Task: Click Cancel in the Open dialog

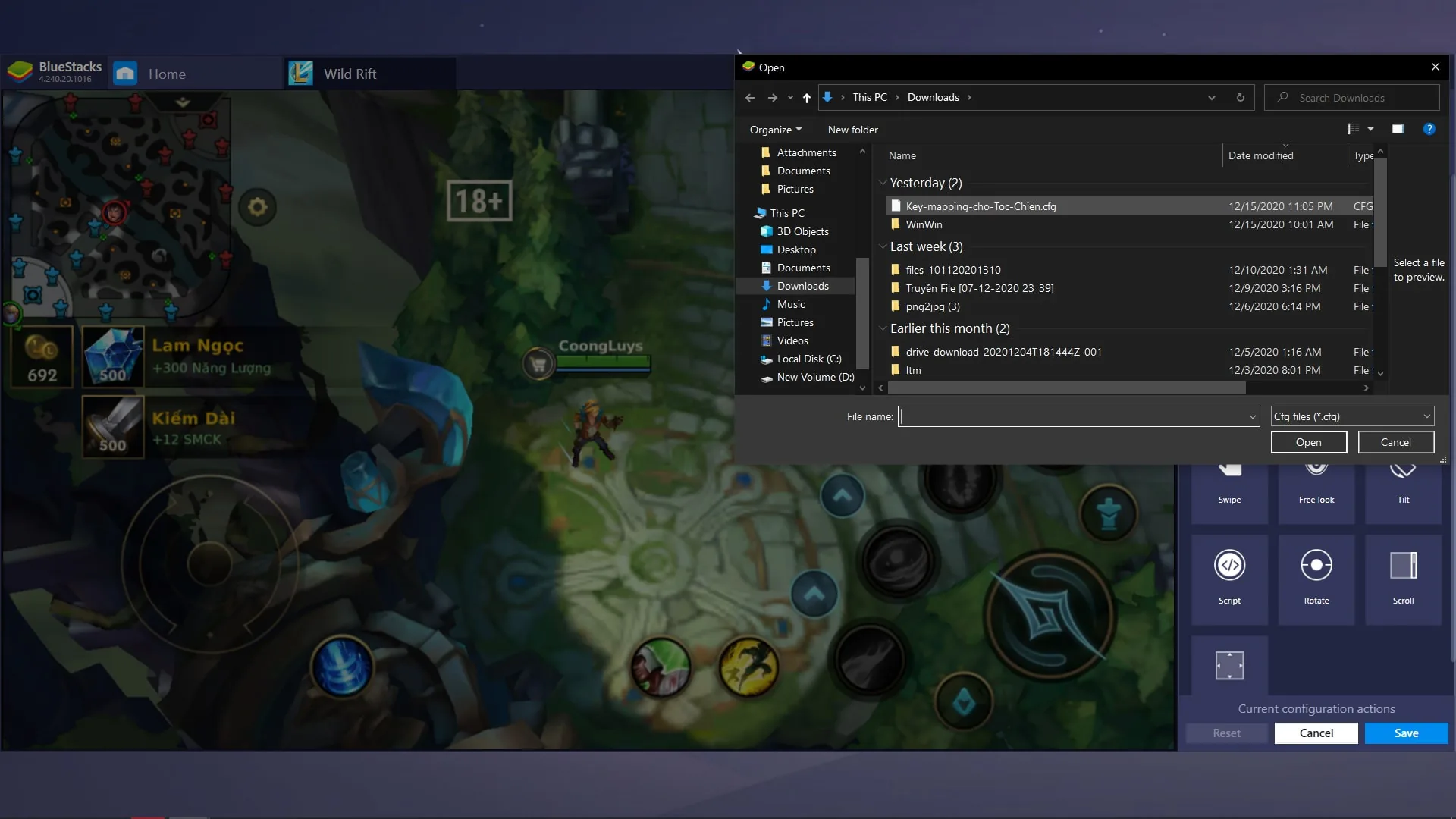Action: pyautogui.click(x=1395, y=442)
